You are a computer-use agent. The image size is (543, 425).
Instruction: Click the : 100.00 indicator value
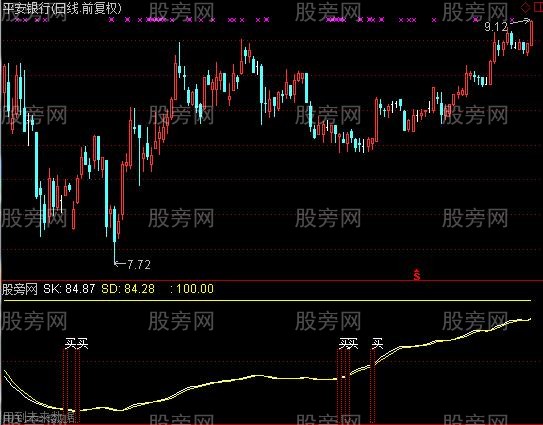pos(192,289)
